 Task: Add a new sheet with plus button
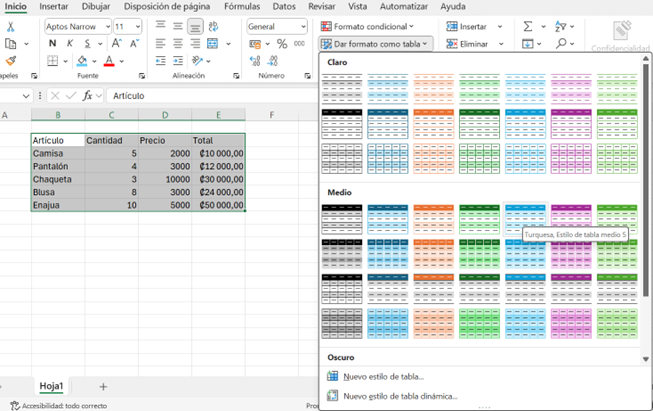pyautogui.click(x=103, y=386)
